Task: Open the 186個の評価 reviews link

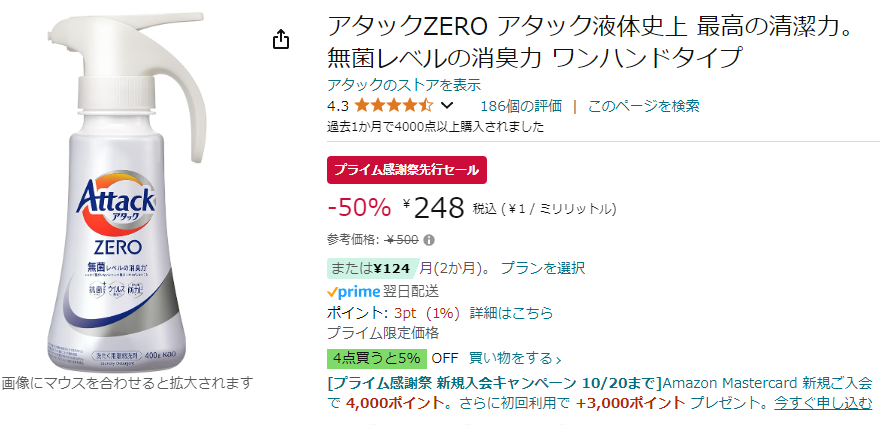Action: tap(521, 105)
